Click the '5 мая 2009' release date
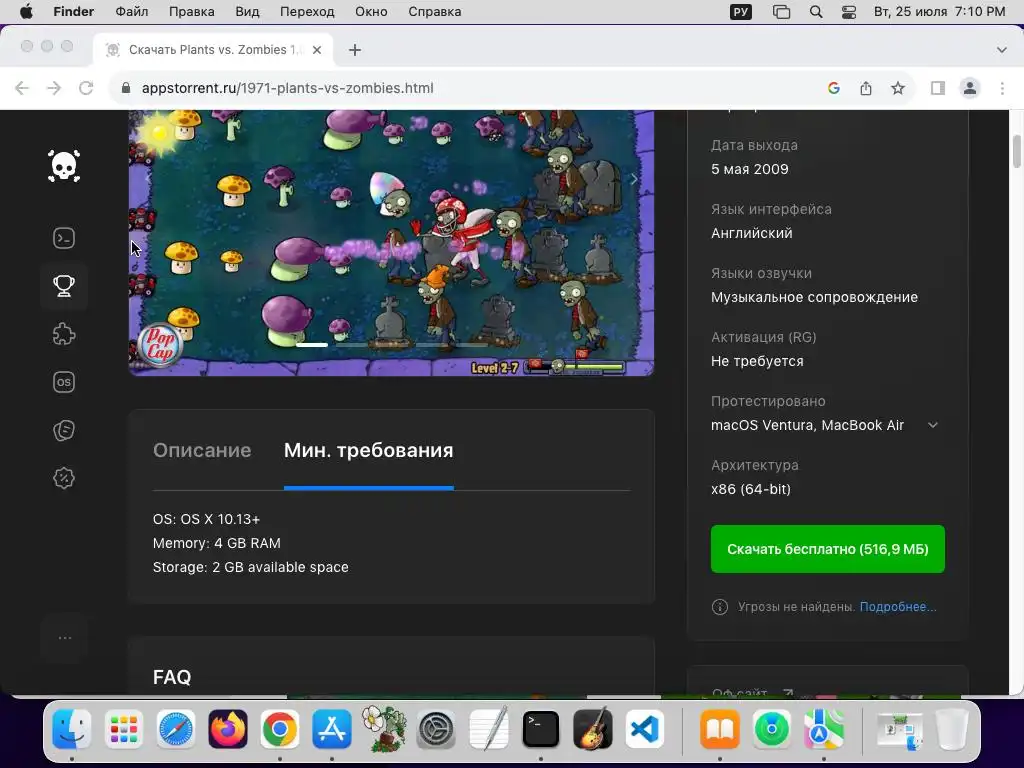Image resolution: width=1024 pixels, height=768 pixels. click(750, 169)
